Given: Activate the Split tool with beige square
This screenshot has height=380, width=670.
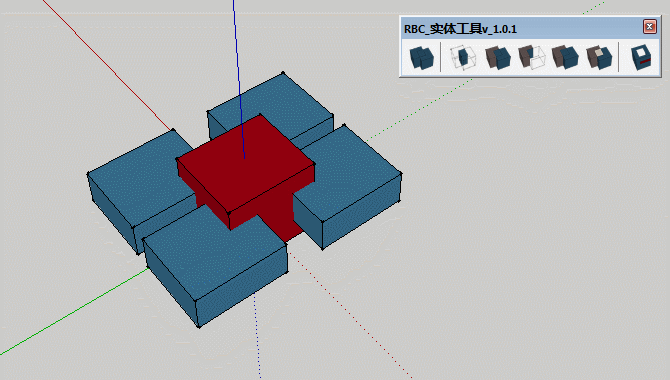Looking at the screenshot, I should (x=599, y=57).
